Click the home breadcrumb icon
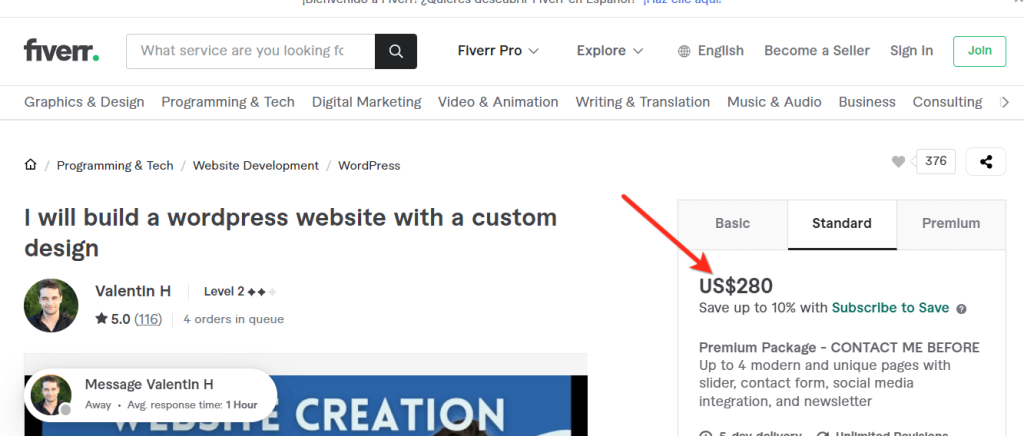 click(31, 165)
